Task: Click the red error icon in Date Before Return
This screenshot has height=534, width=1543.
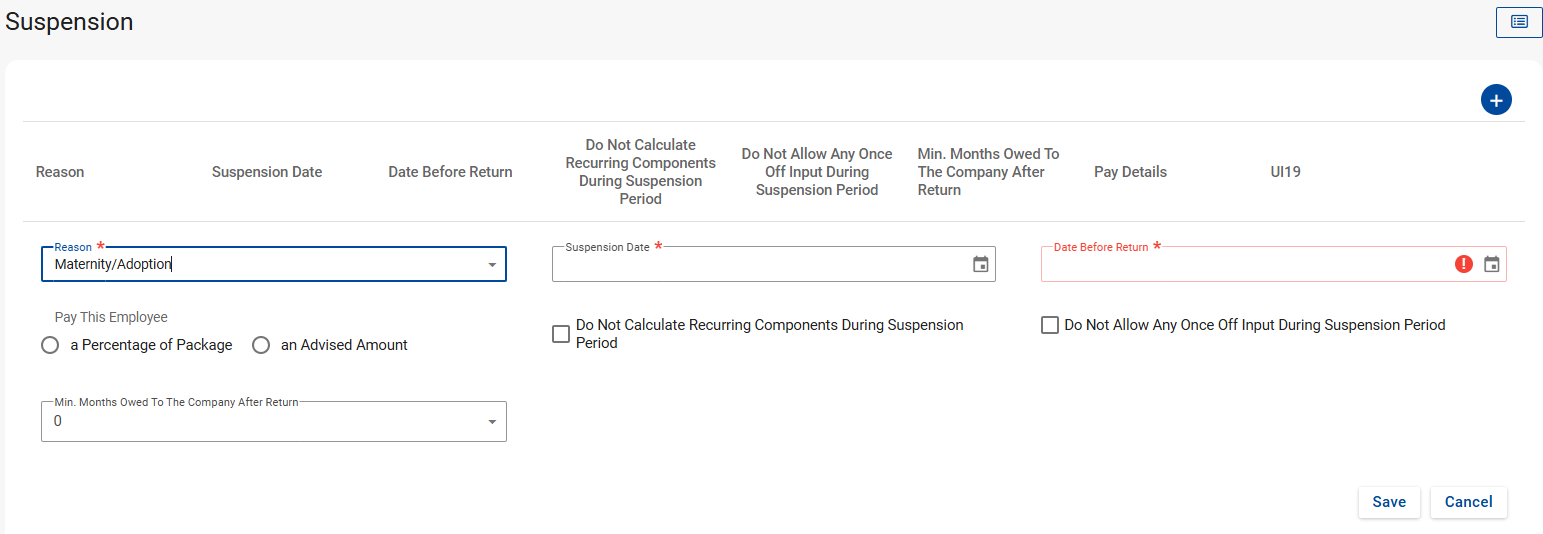Action: [x=1464, y=264]
